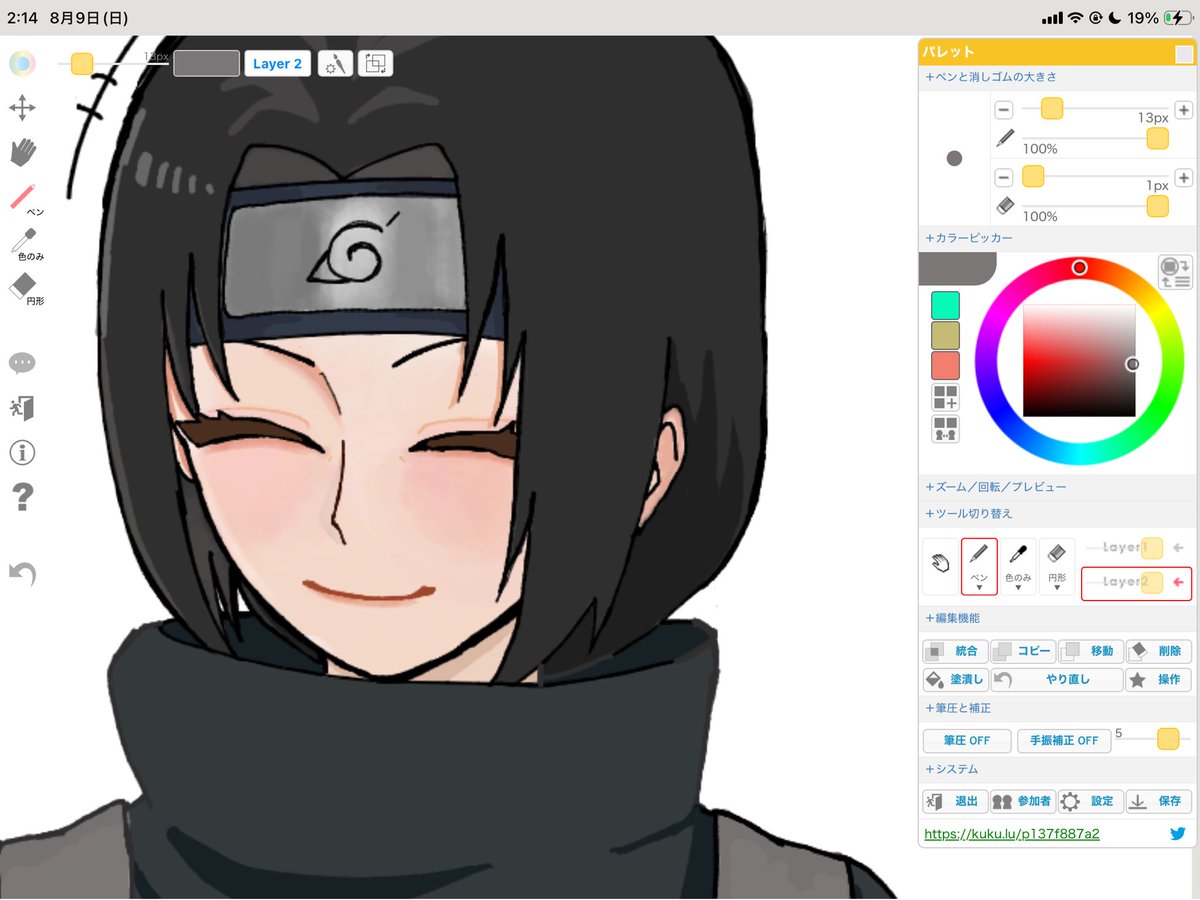
Task: Pick the salmon saved color swatch
Action: [x=945, y=365]
